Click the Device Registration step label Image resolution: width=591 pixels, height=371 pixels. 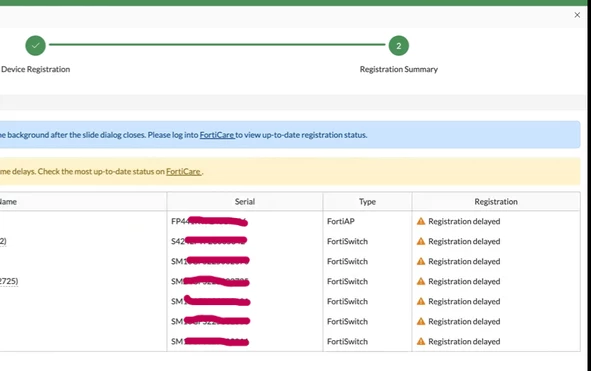(35, 69)
